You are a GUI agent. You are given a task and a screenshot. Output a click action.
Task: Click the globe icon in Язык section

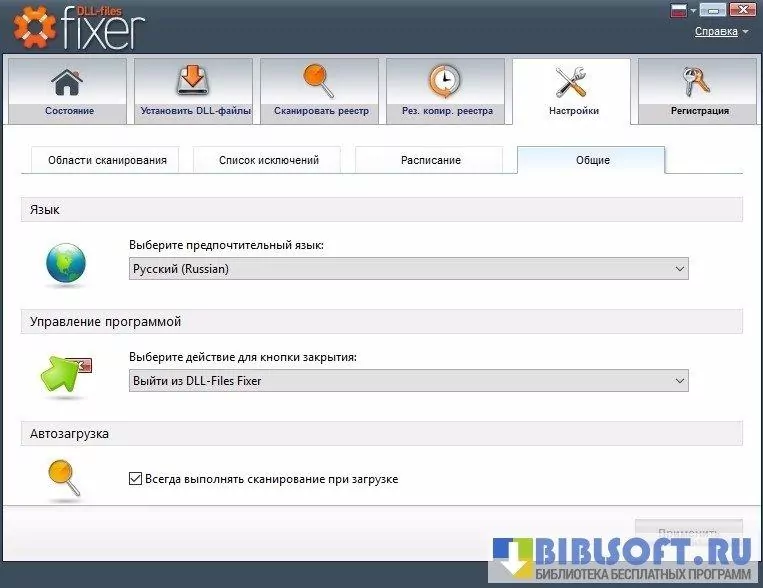click(66, 264)
